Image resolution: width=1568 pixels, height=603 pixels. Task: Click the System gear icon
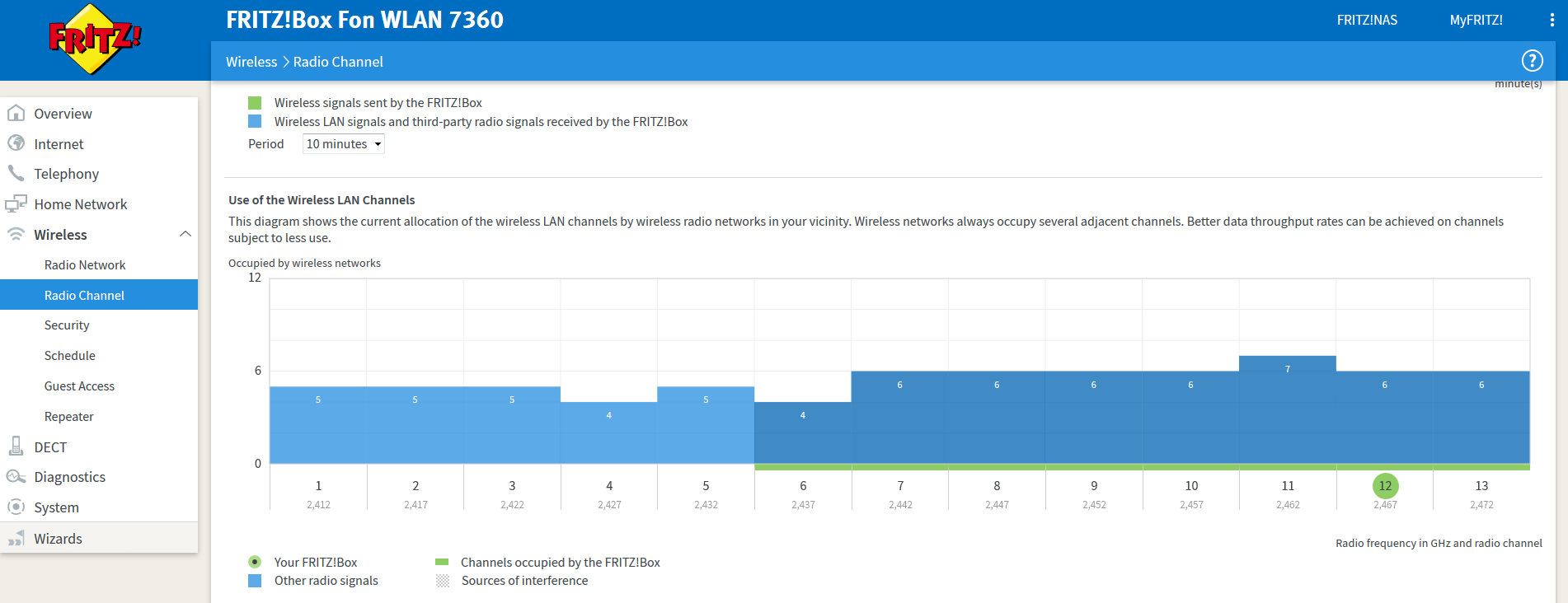[16, 507]
